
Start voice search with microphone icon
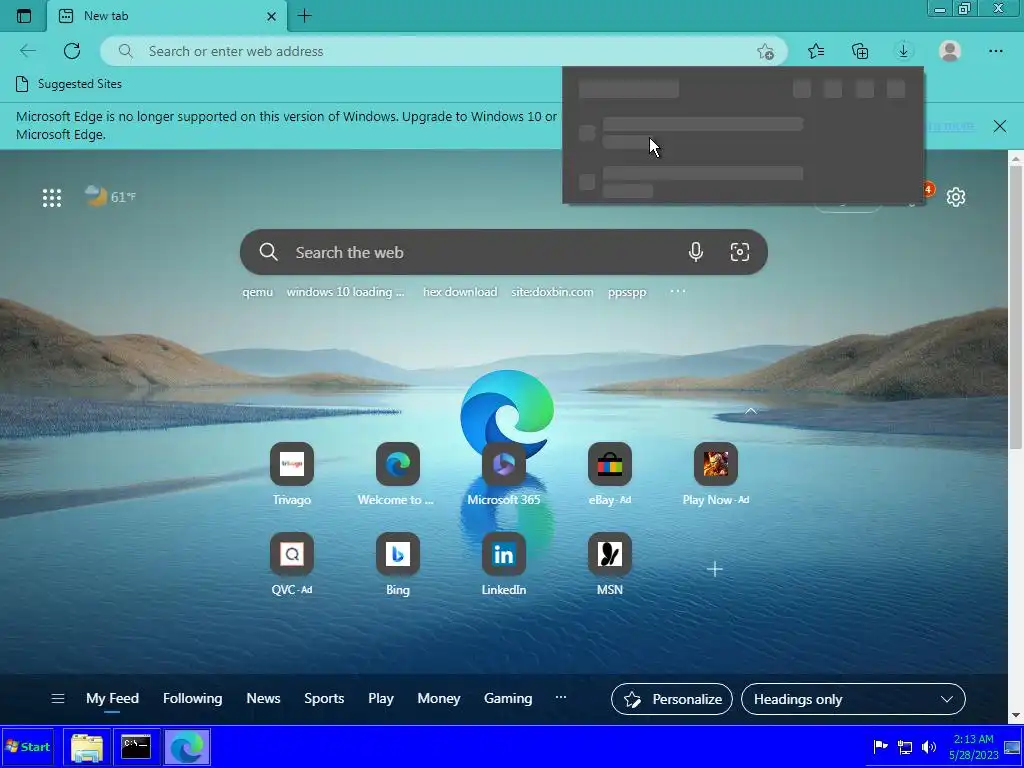click(696, 252)
